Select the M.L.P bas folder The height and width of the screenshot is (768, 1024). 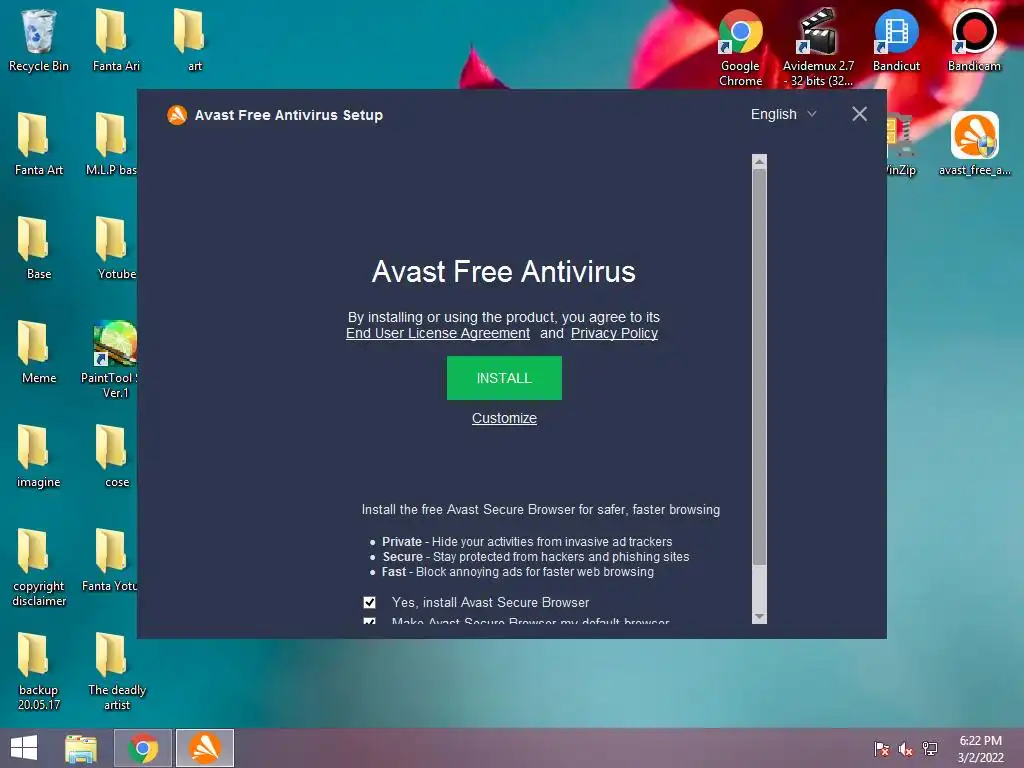111,144
